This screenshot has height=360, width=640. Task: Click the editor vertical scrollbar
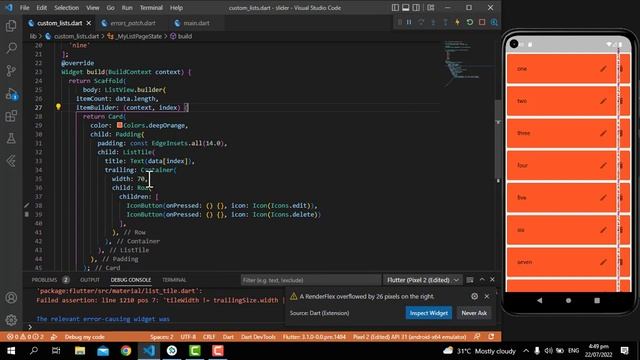[498, 141]
